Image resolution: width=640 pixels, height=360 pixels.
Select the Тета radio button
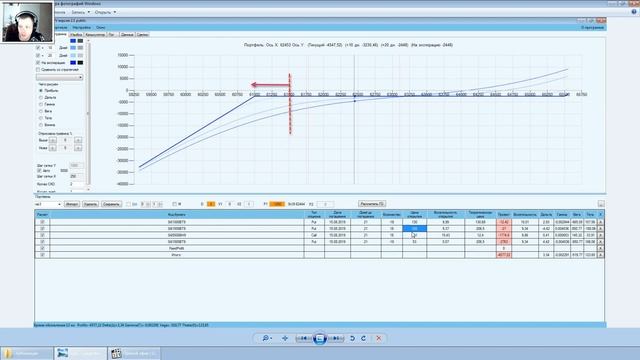pos(41,118)
